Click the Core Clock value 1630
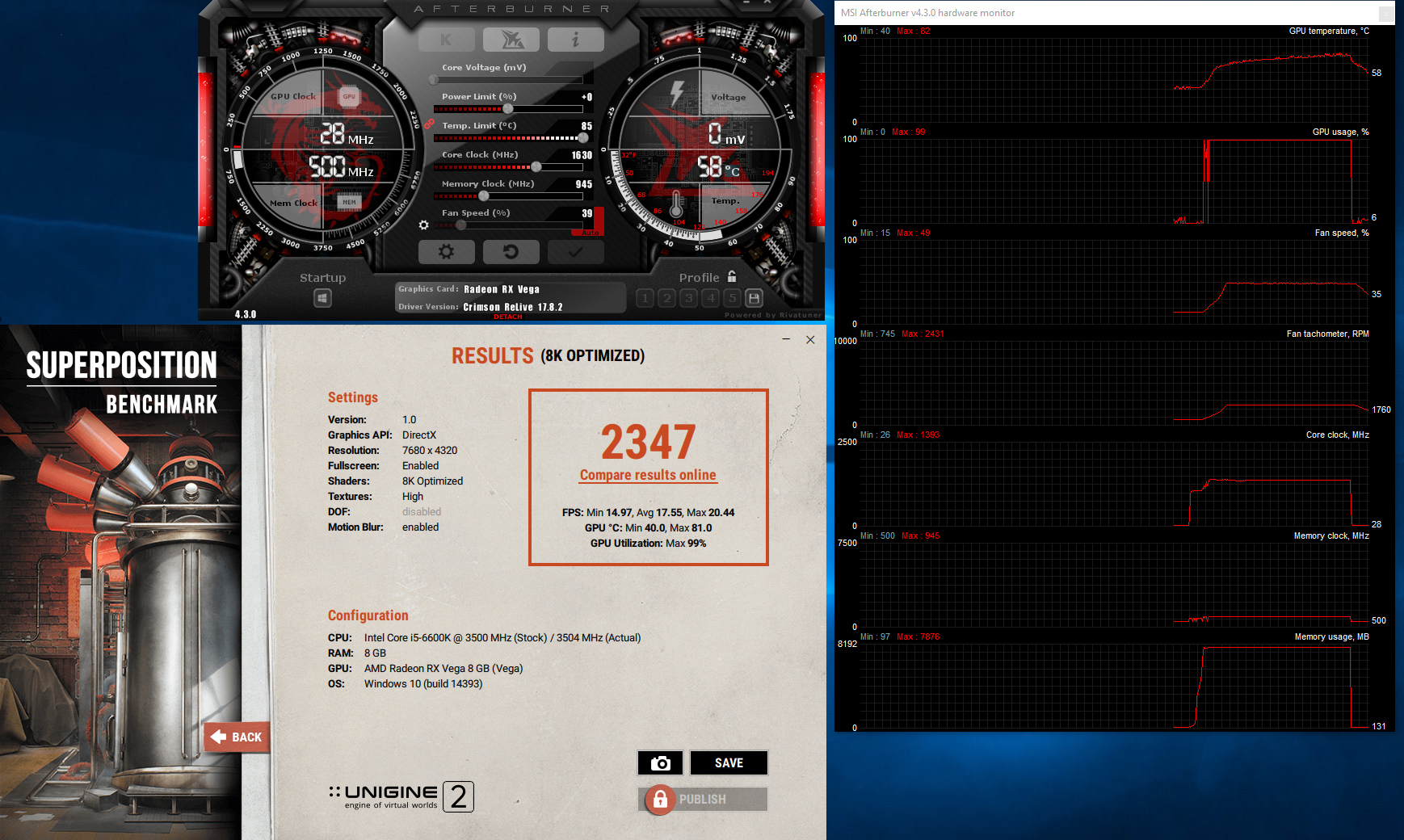Image resolution: width=1404 pixels, height=840 pixels. click(582, 155)
